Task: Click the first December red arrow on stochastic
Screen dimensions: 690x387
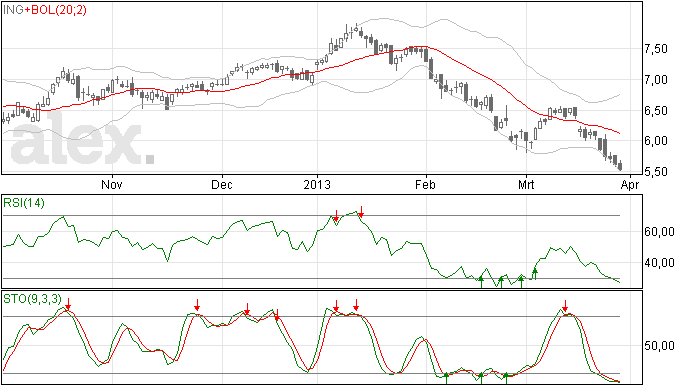Action: [247, 309]
